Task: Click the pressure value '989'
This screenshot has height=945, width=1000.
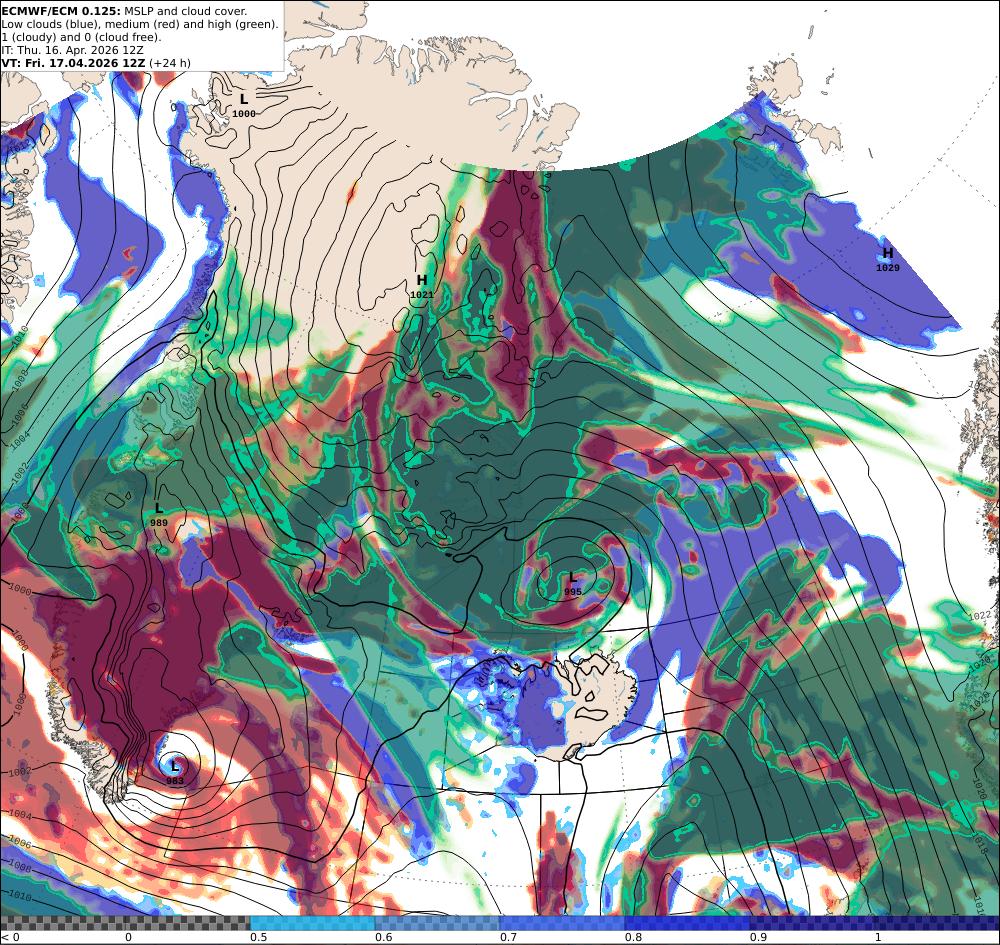Action: pos(159,523)
